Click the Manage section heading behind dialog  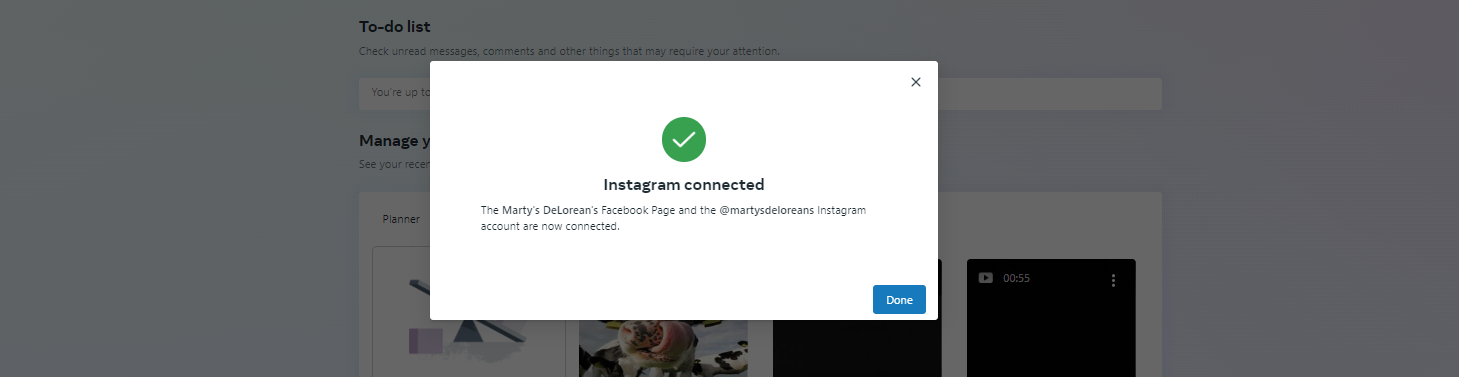pos(395,141)
